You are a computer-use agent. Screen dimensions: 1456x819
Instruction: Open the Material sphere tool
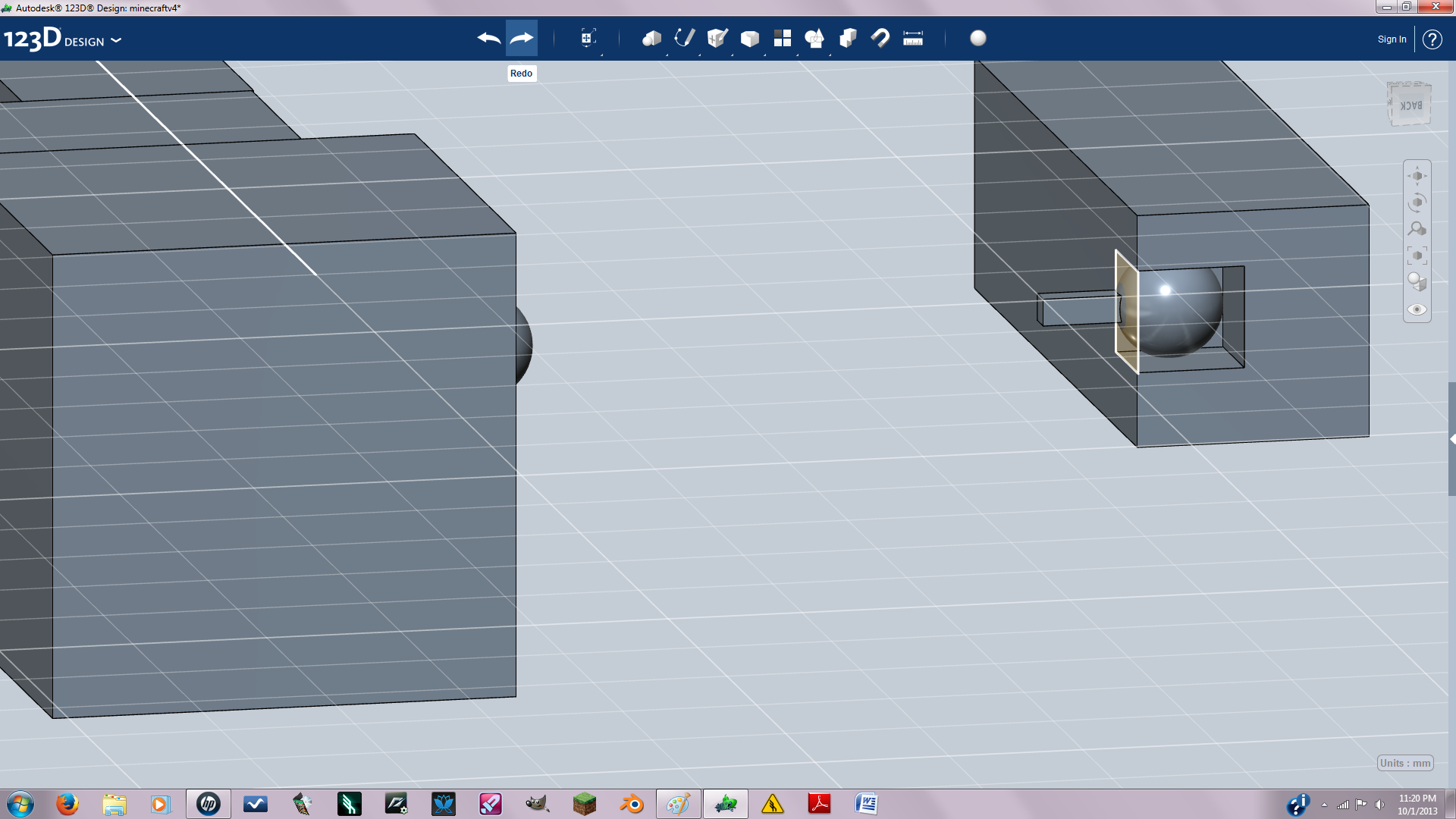[x=978, y=38]
